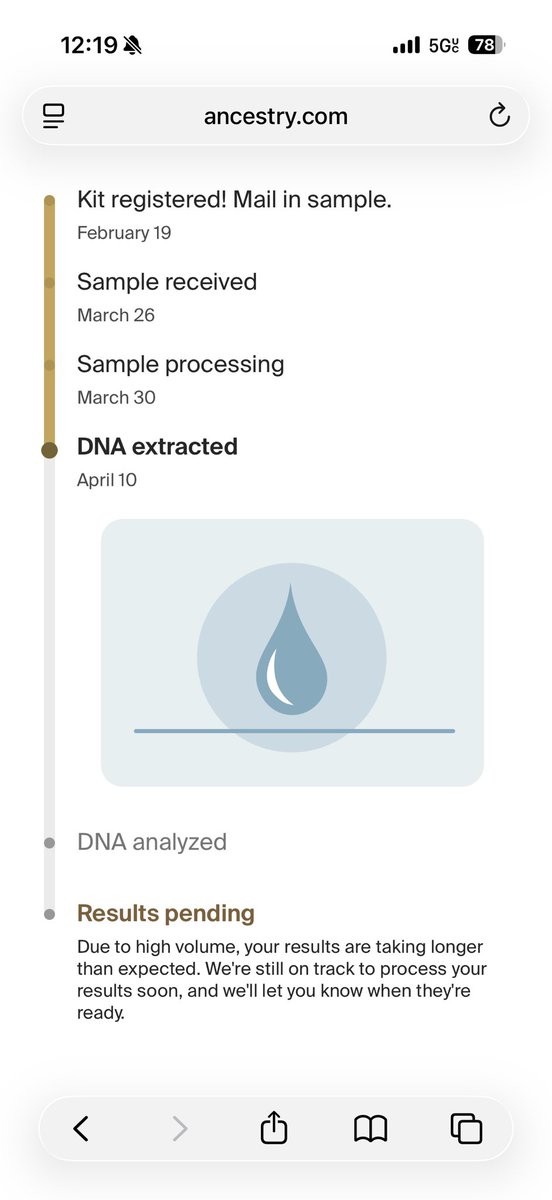Image resolution: width=552 pixels, height=1200 pixels.
Task: Tap the Results pending timeline dot
Action: 49,914
